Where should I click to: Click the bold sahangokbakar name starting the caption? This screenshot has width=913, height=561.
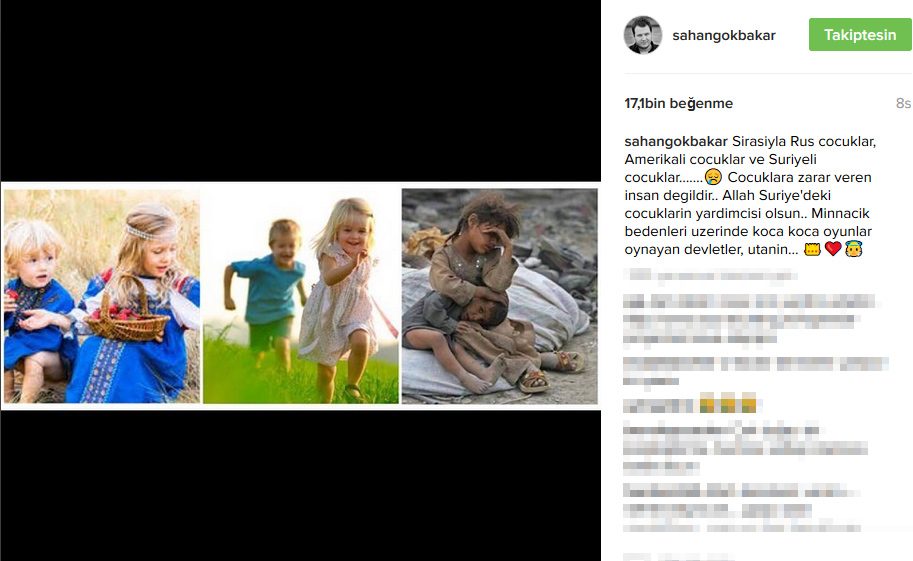click(x=676, y=142)
